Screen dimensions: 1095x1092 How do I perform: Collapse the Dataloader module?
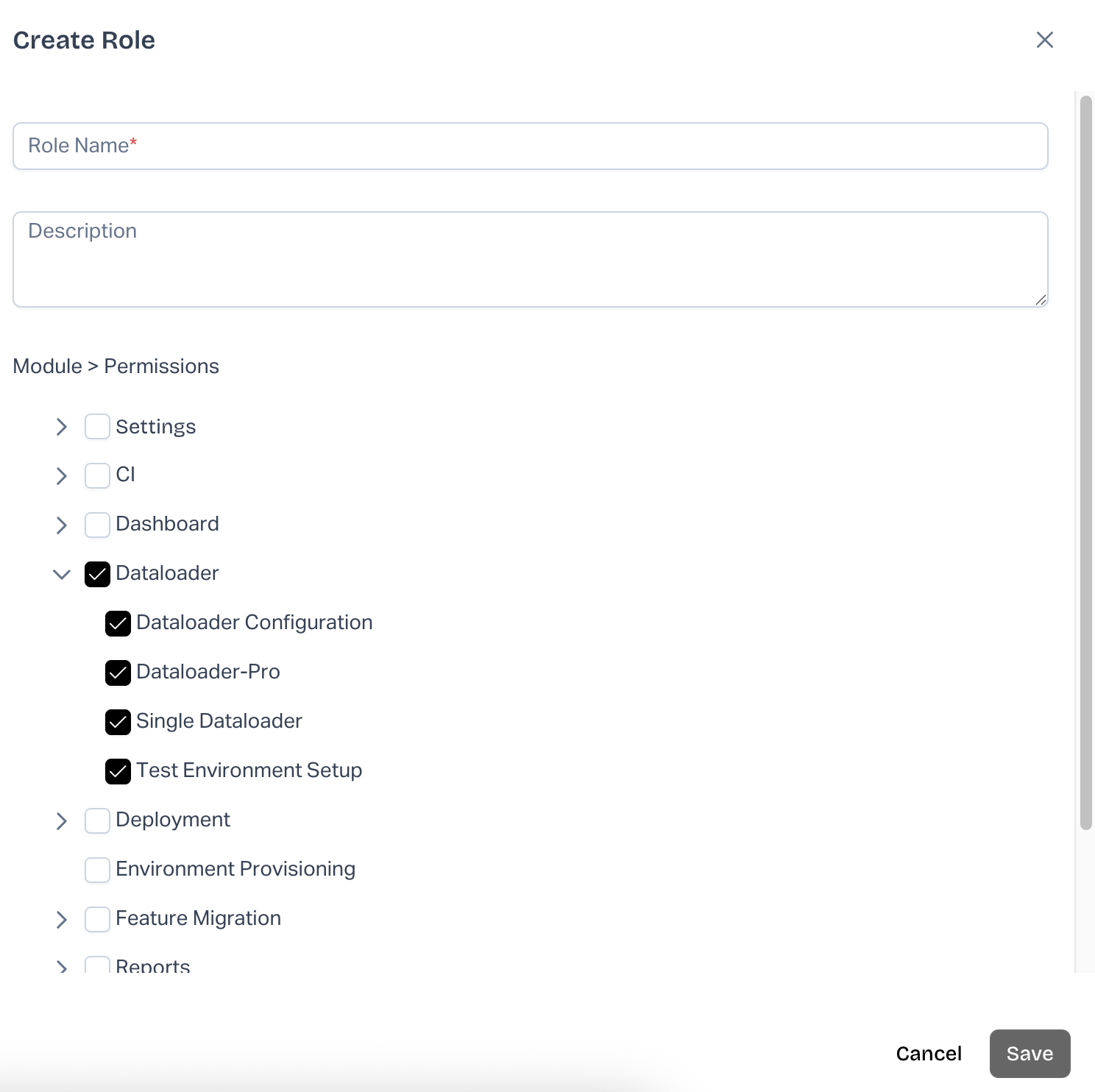tap(62, 574)
